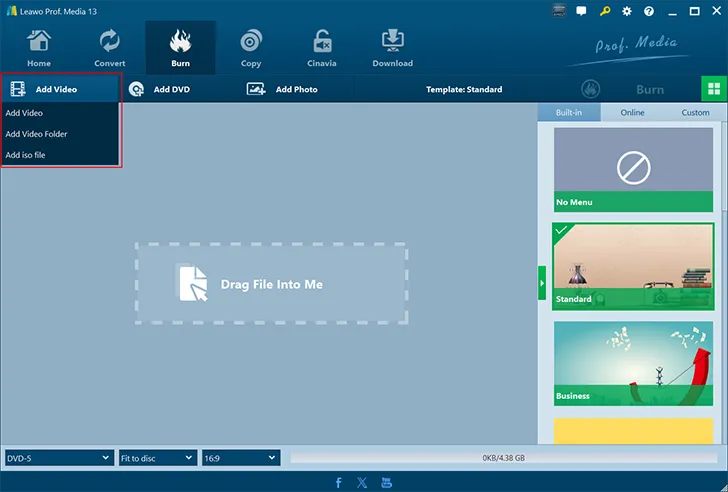Screen dimensions: 728x492
Task: Expand the DVD-5 disc type dropdown
Action: tap(58, 458)
